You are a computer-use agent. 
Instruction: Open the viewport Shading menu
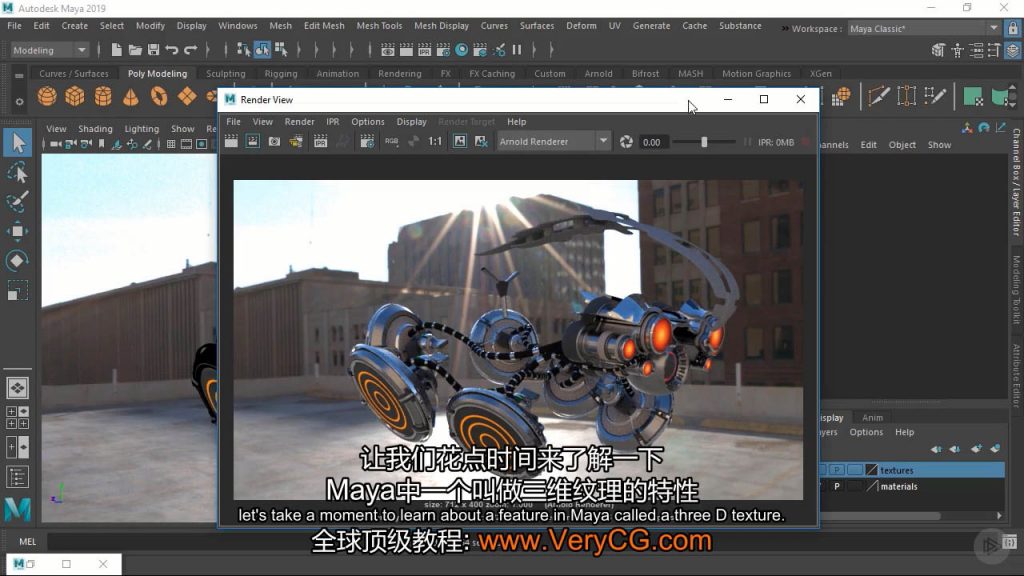pyautogui.click(x=95, y=129)
